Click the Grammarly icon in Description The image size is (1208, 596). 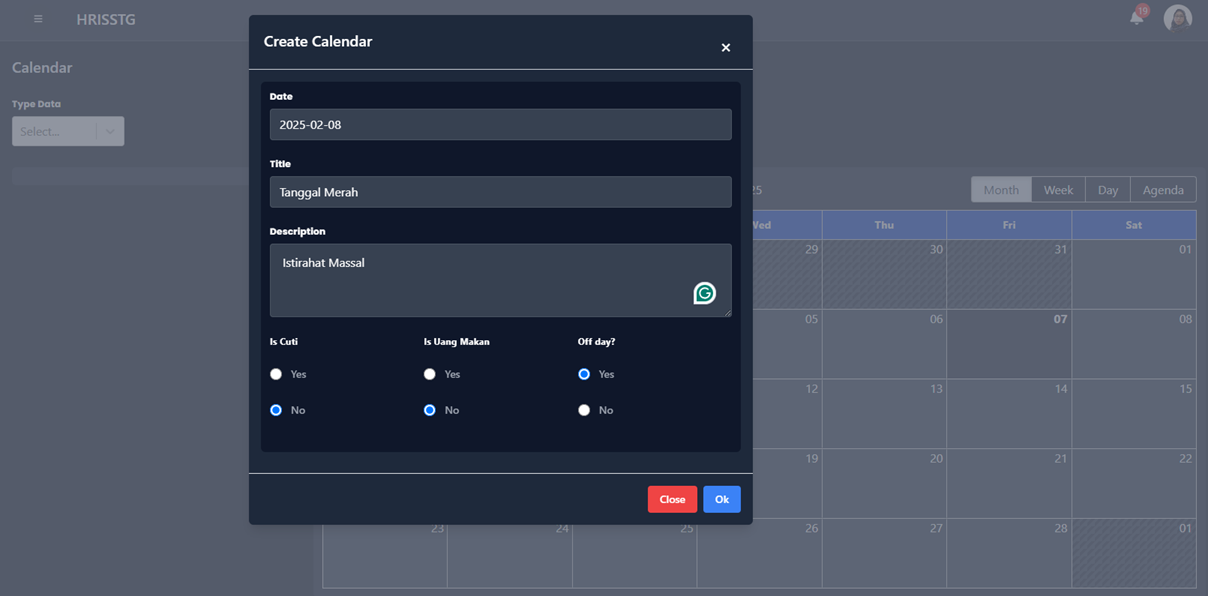point(705,293)
